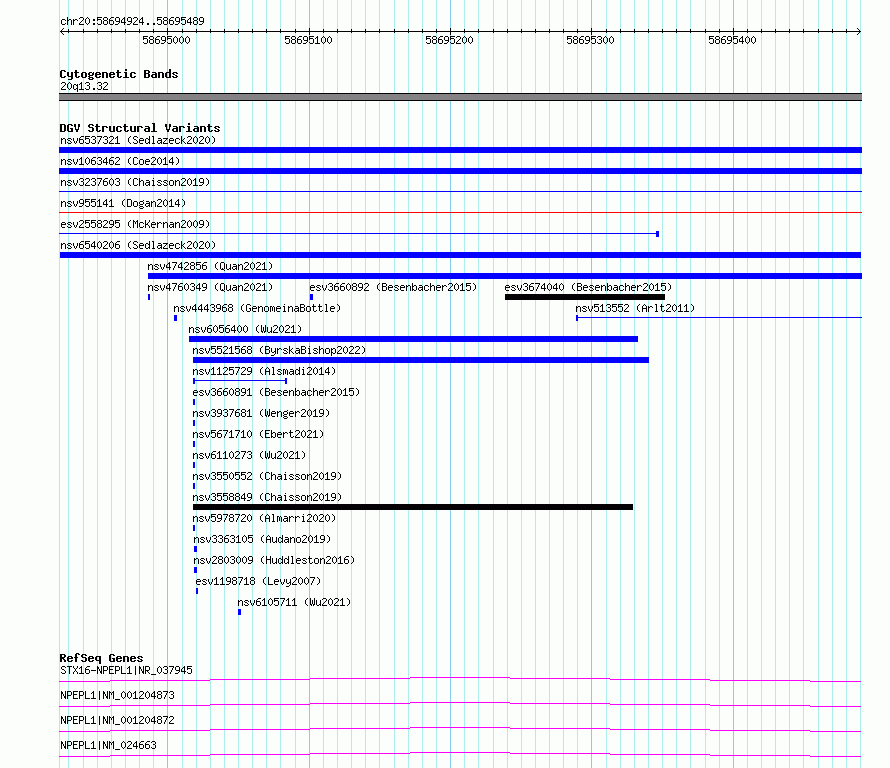Click the nsv6537321 (Sedlazeck2020) variant label

[x=138, y=140]
